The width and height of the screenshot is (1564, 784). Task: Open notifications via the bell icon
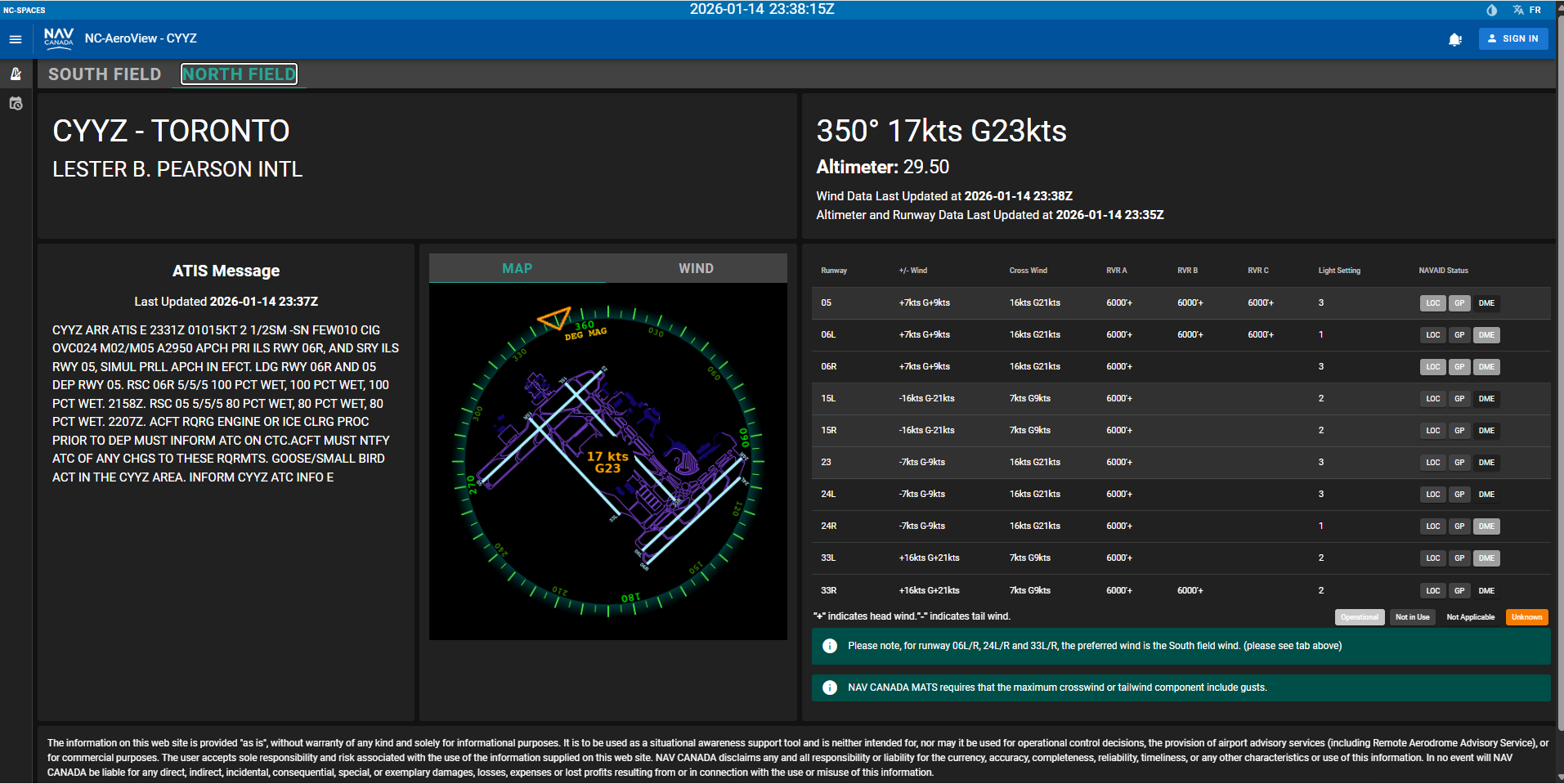coord(1456,38)
